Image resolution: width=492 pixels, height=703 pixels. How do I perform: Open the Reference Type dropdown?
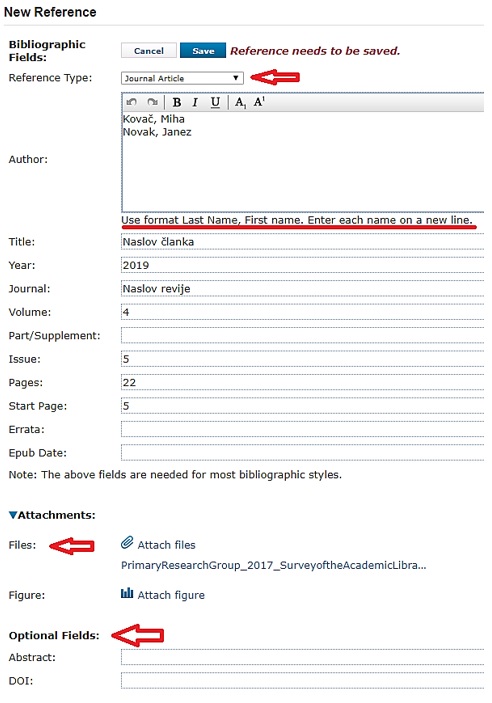click(x=182, y=78)
